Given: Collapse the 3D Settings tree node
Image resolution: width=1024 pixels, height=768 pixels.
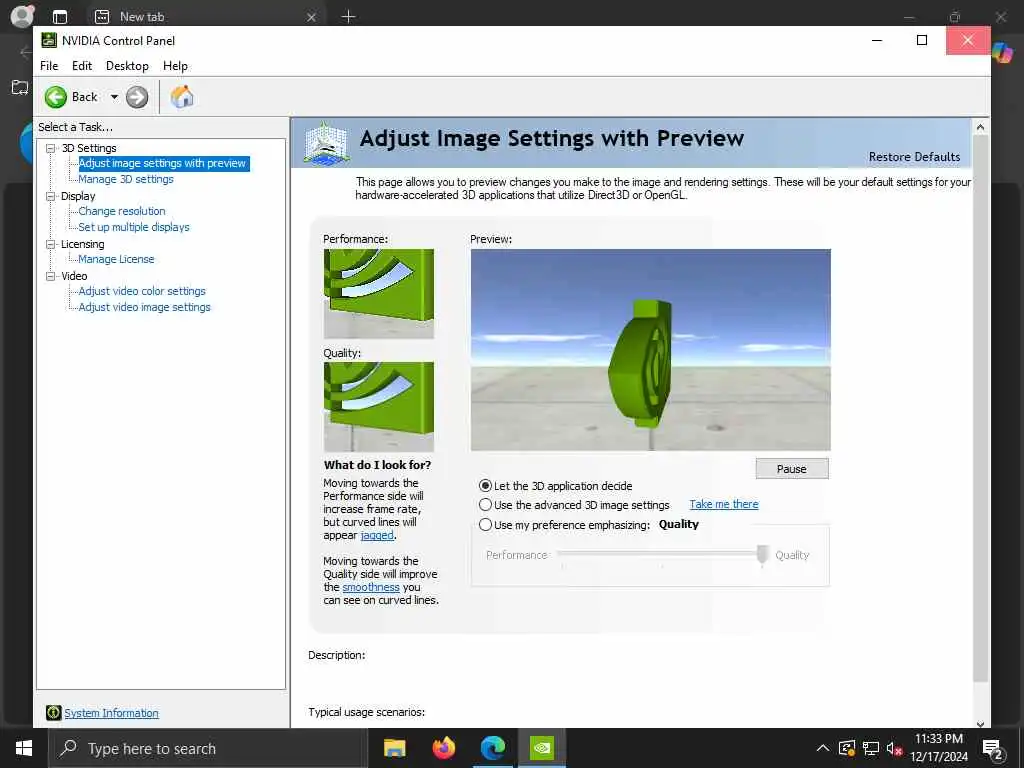Looking at the screenshot, I should click(50, 148).
